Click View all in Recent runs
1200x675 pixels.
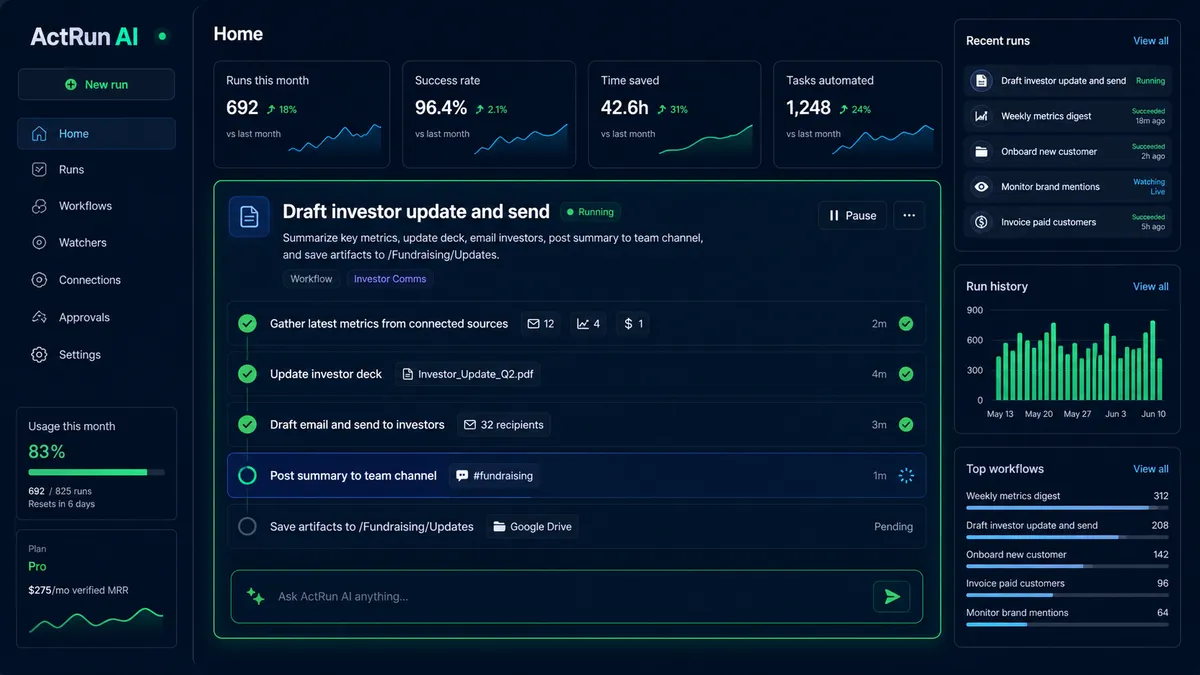pos(1151,41)
